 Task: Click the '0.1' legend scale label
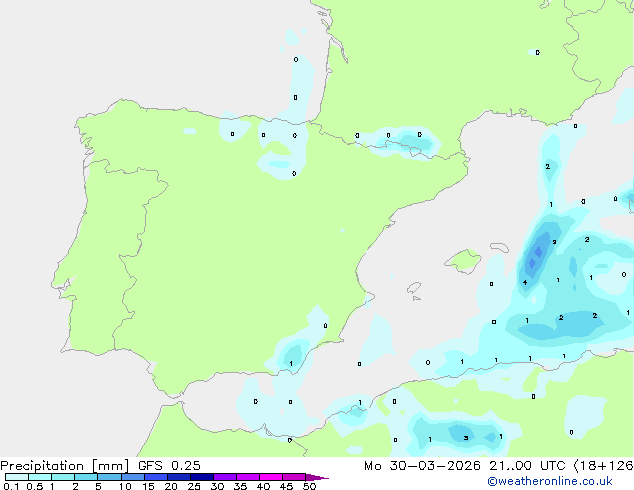pos(11,486)
